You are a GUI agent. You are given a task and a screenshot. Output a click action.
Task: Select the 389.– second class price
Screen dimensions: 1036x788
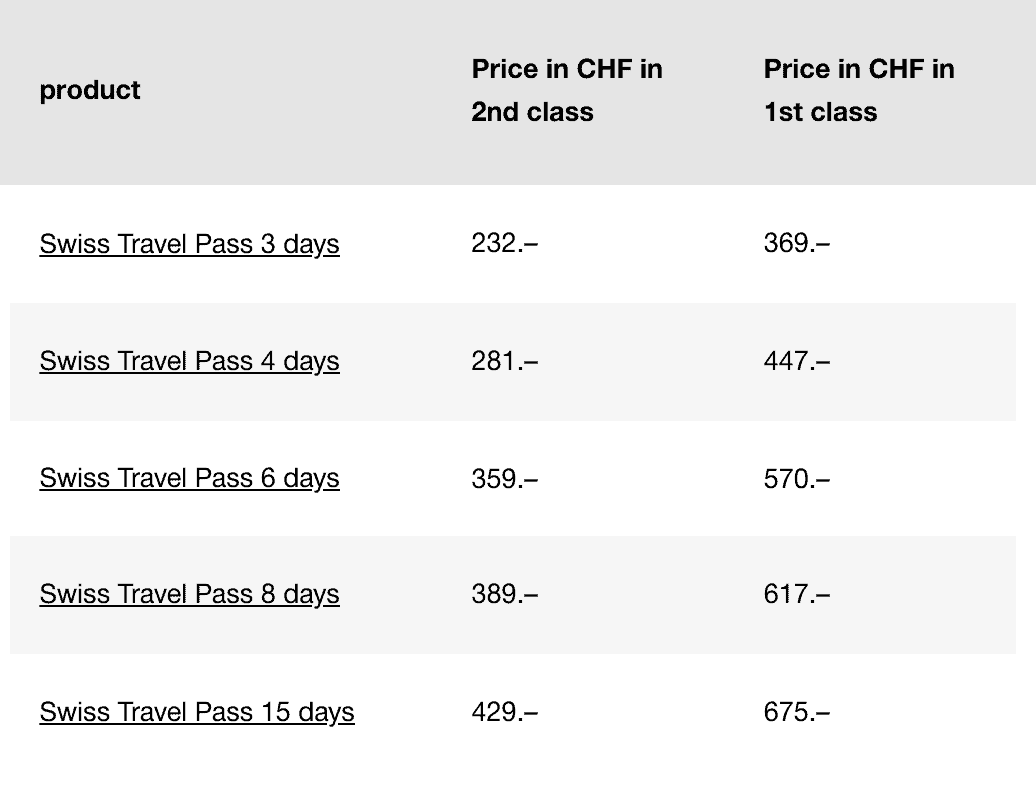point(505,594)
